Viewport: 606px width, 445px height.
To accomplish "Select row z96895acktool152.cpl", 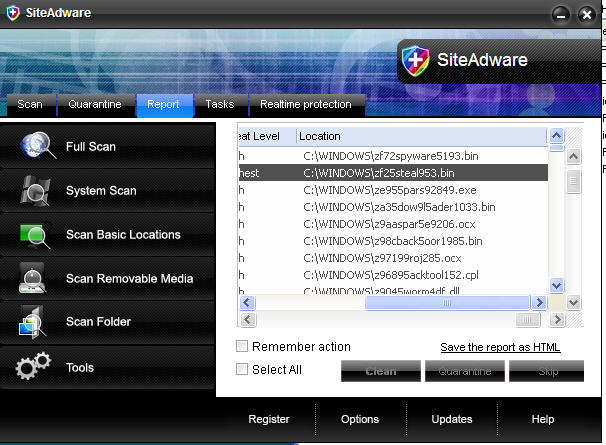I will click(x=393, y=275).
